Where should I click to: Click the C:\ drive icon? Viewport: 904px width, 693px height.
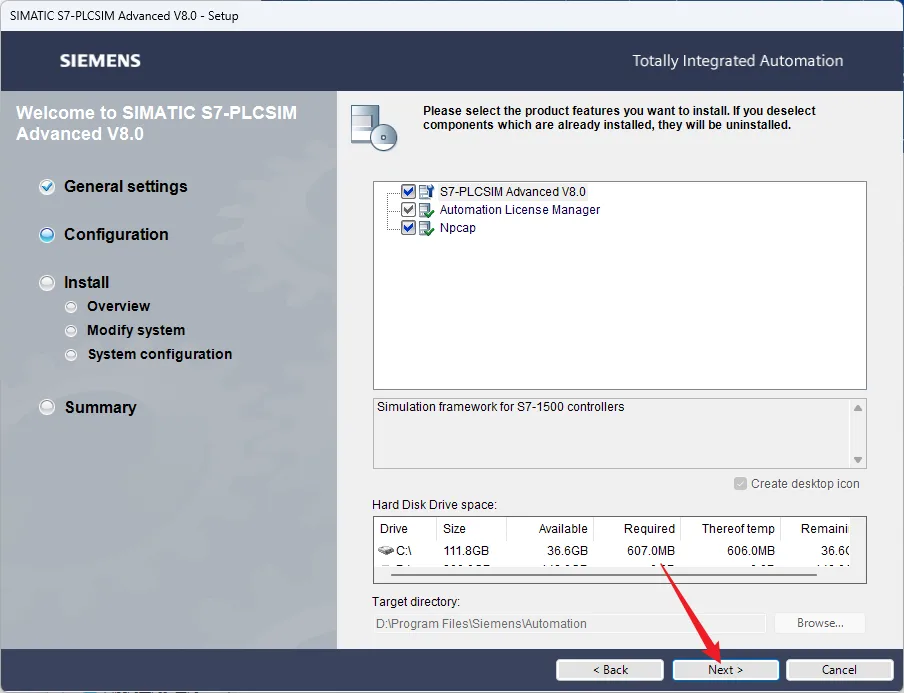(x=385, y=551)
